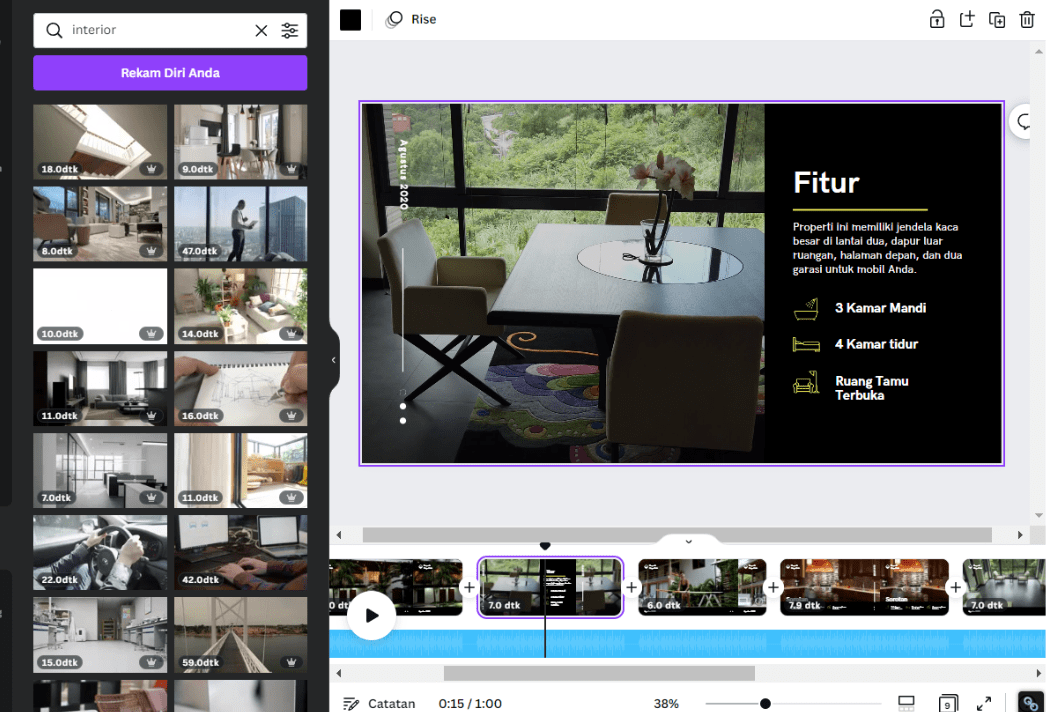Open the grid view pages icon

point(946,702)
